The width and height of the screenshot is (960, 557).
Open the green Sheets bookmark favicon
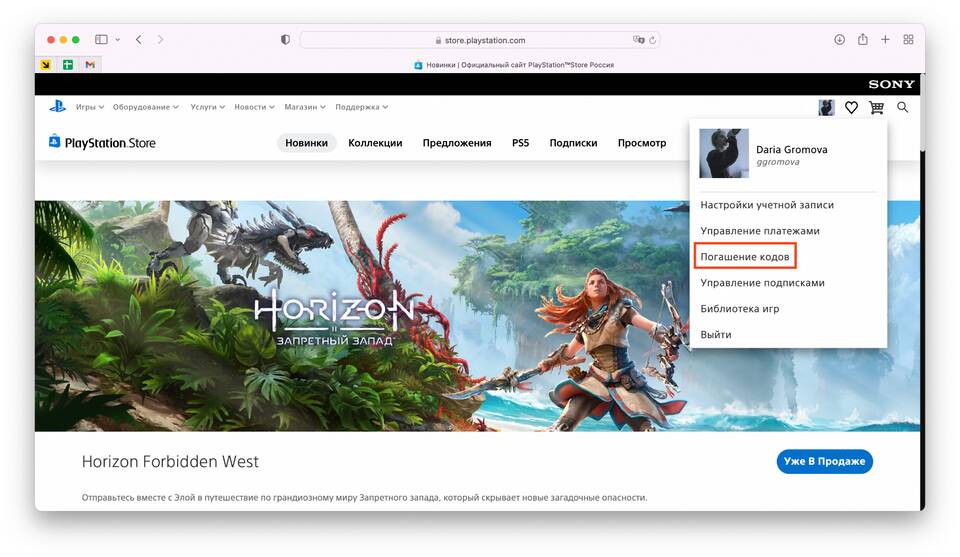(x=68, y=64)
